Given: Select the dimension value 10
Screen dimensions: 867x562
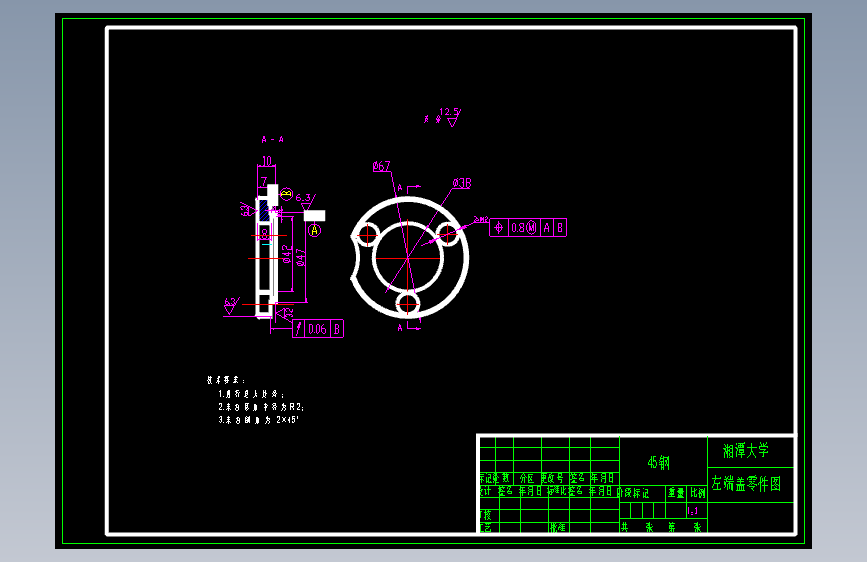Looking at the screenshot, I should click(x=267, y=161).
